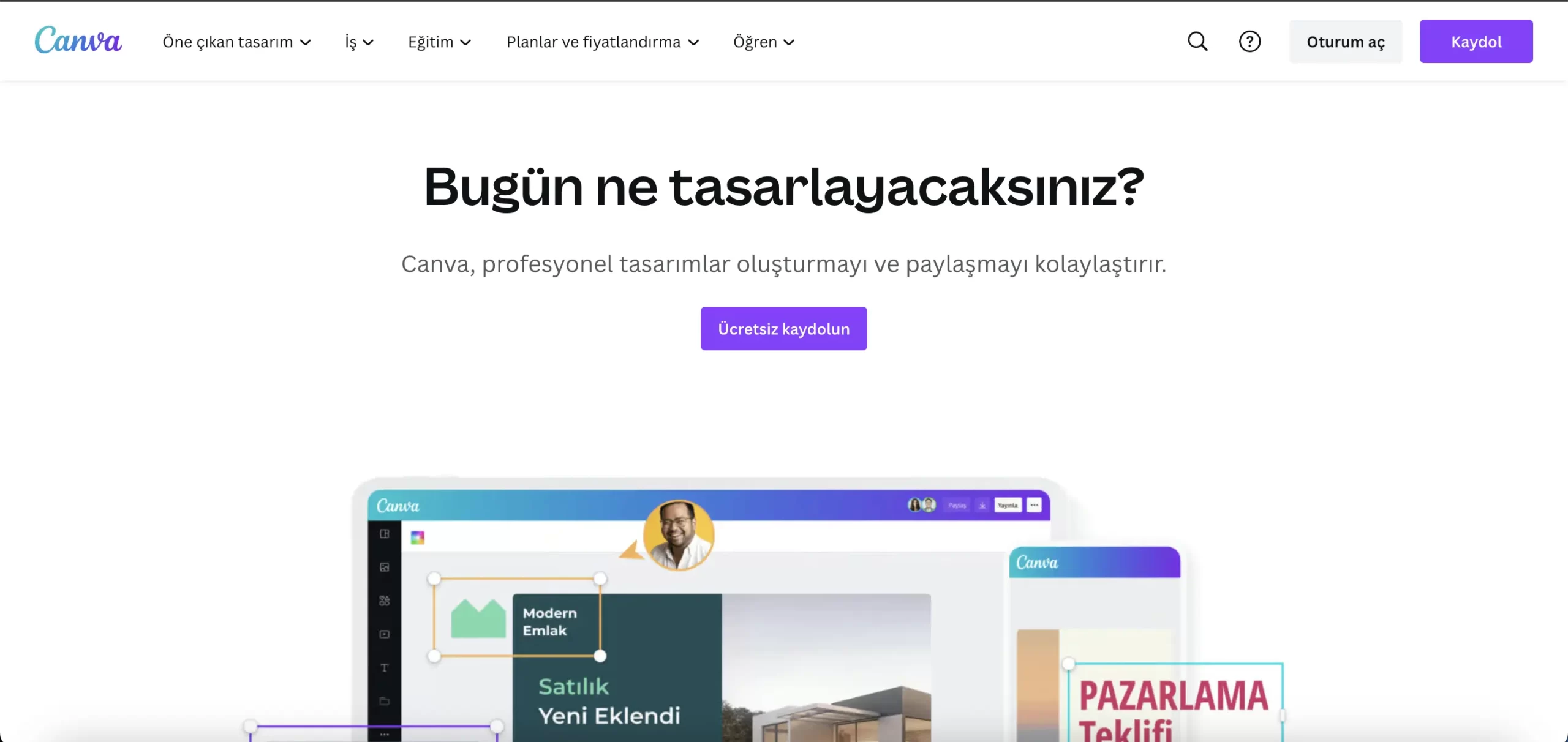
Task: Expand the İş dropdown menu
Action: coord(359,42)
